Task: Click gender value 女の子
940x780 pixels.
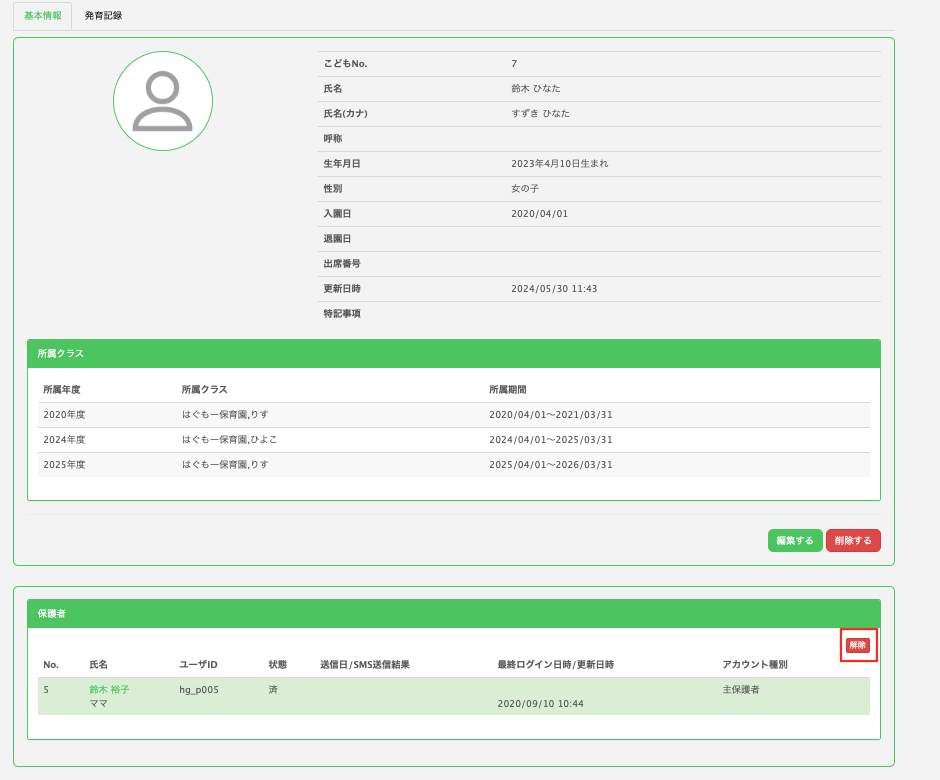Action: pyautogui.click(x=525, y=188)
